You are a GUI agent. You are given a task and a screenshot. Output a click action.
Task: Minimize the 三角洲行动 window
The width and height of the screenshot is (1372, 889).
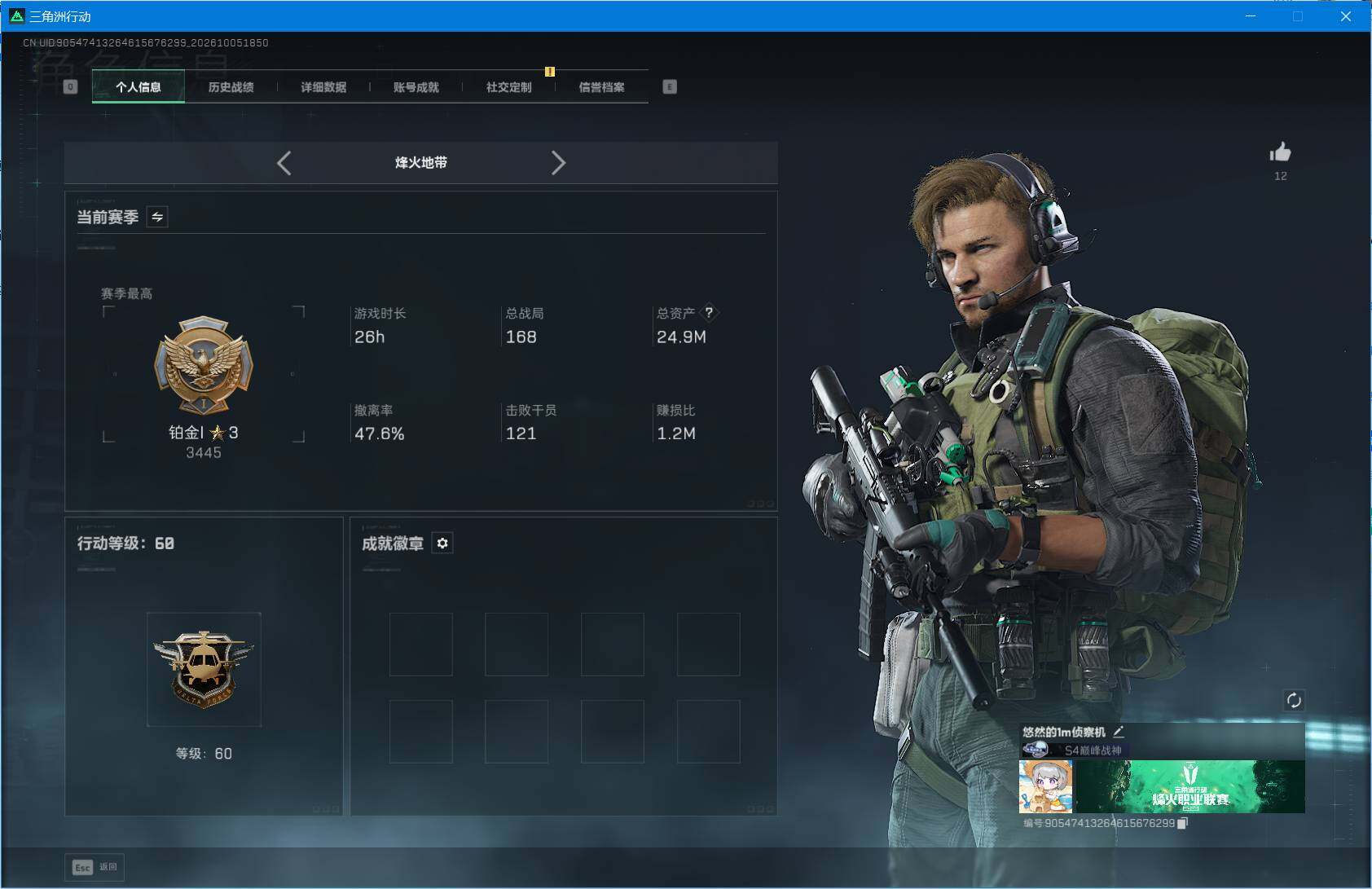coord(1251,16)
